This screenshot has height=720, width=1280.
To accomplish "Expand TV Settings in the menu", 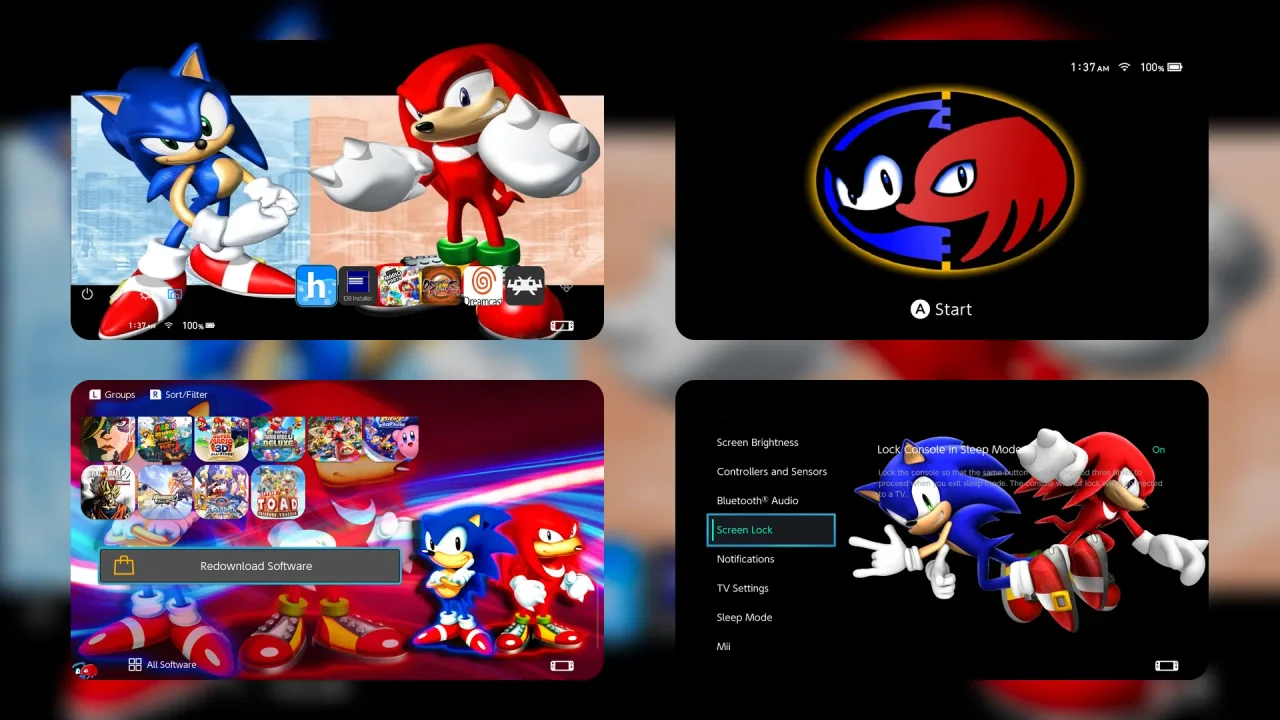I will [742, 588].
